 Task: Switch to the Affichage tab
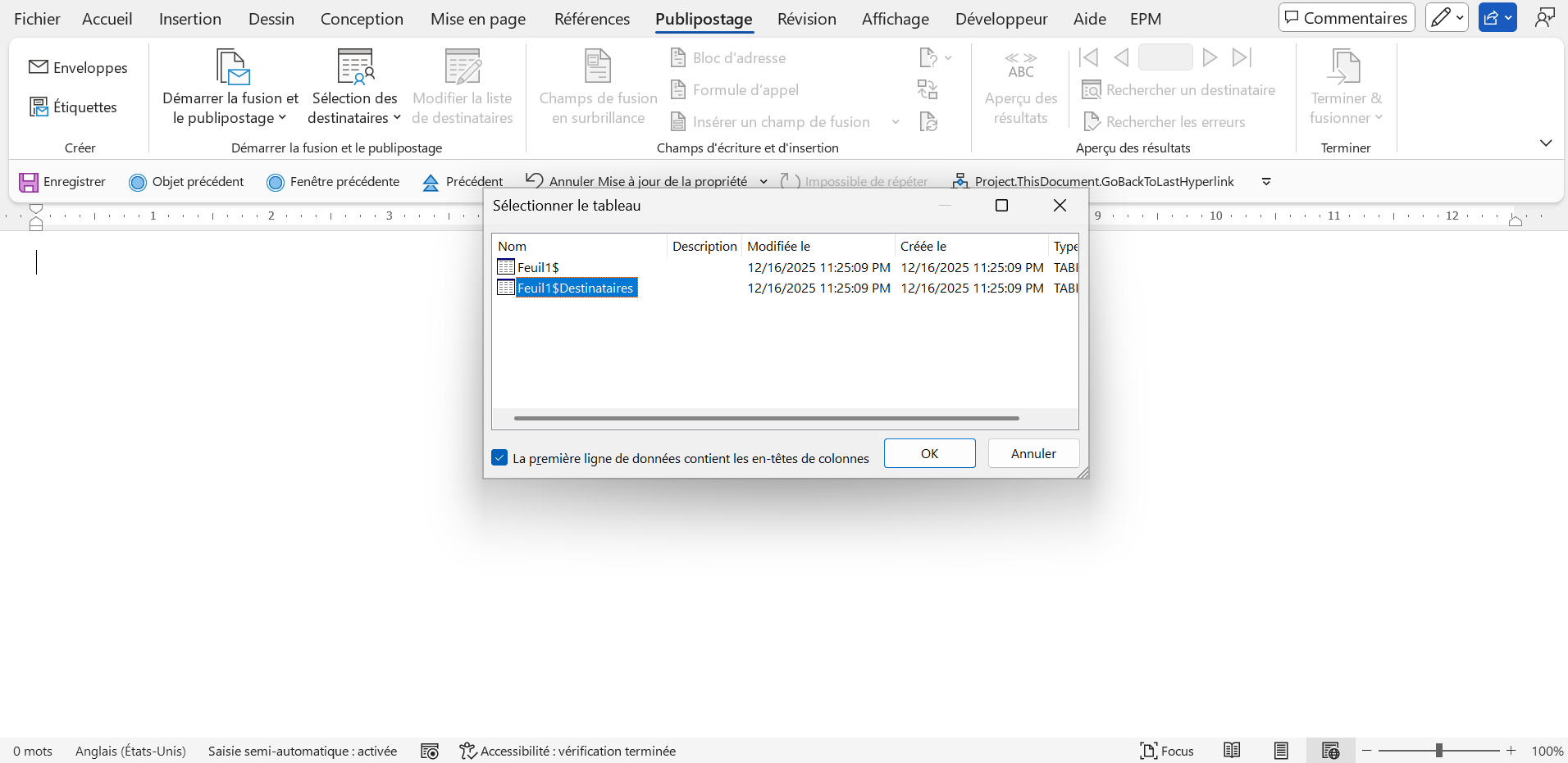click(x=896, y=19)
